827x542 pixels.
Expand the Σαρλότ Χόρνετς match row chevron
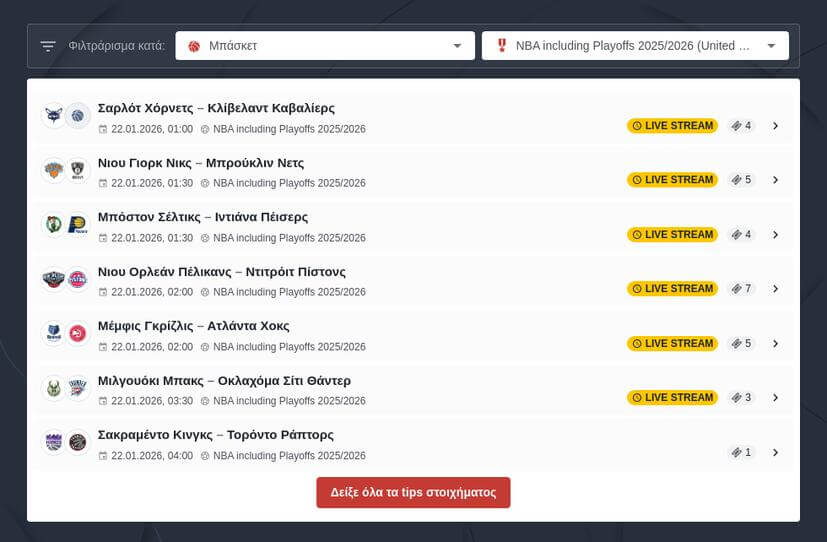(775, 126)
